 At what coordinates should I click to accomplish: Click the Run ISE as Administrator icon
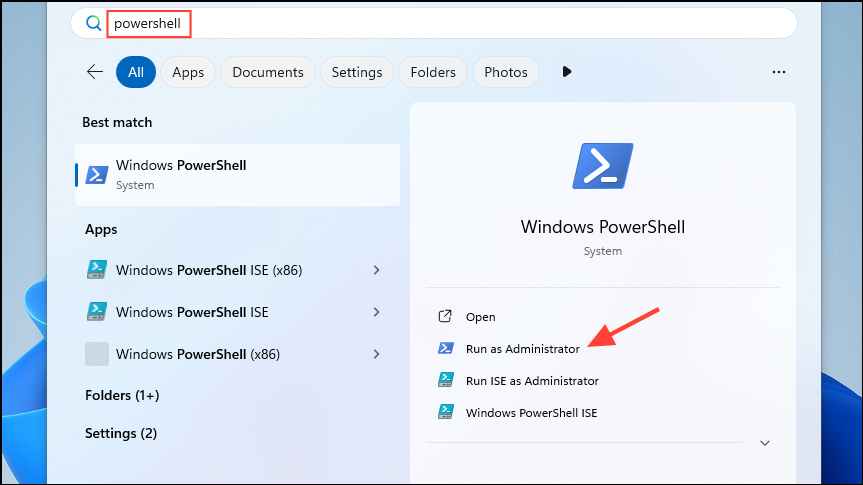446,380
